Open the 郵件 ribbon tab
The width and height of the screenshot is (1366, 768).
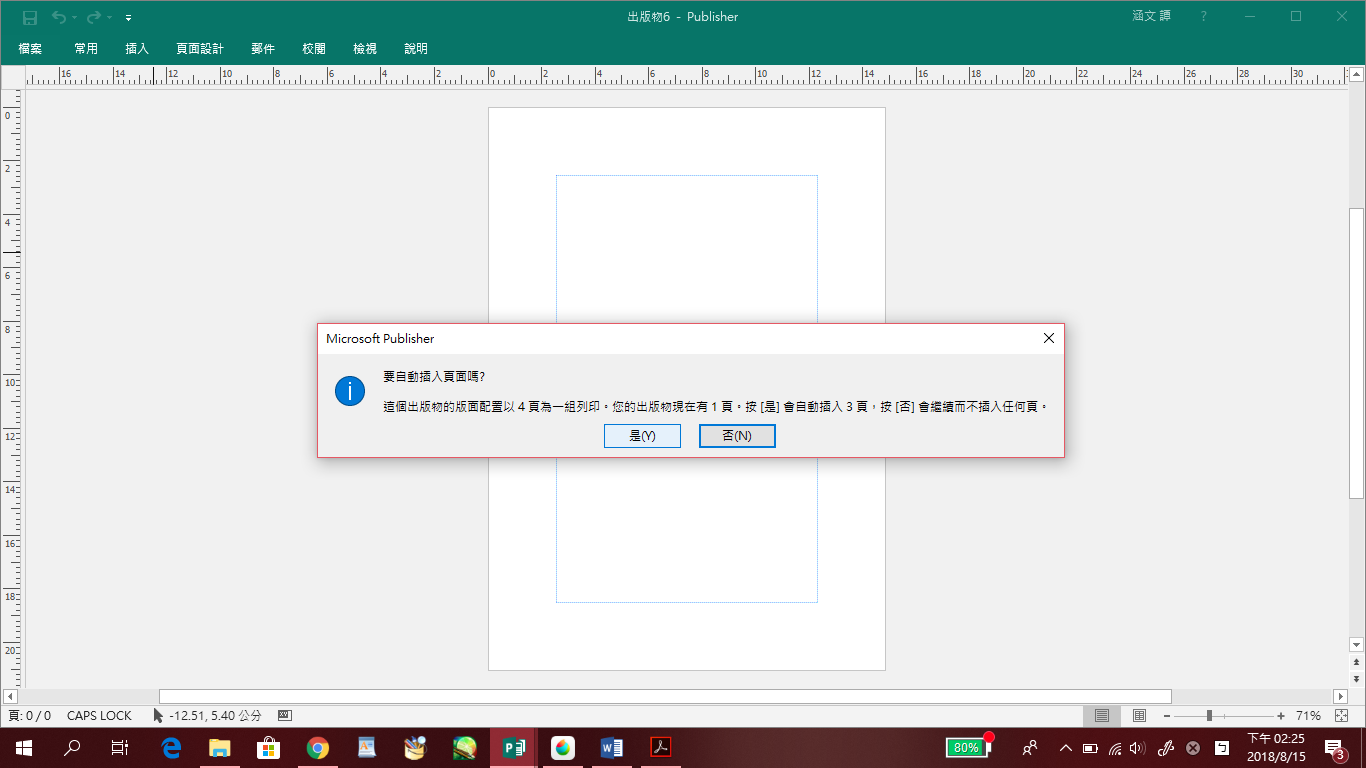pos(263,48)
